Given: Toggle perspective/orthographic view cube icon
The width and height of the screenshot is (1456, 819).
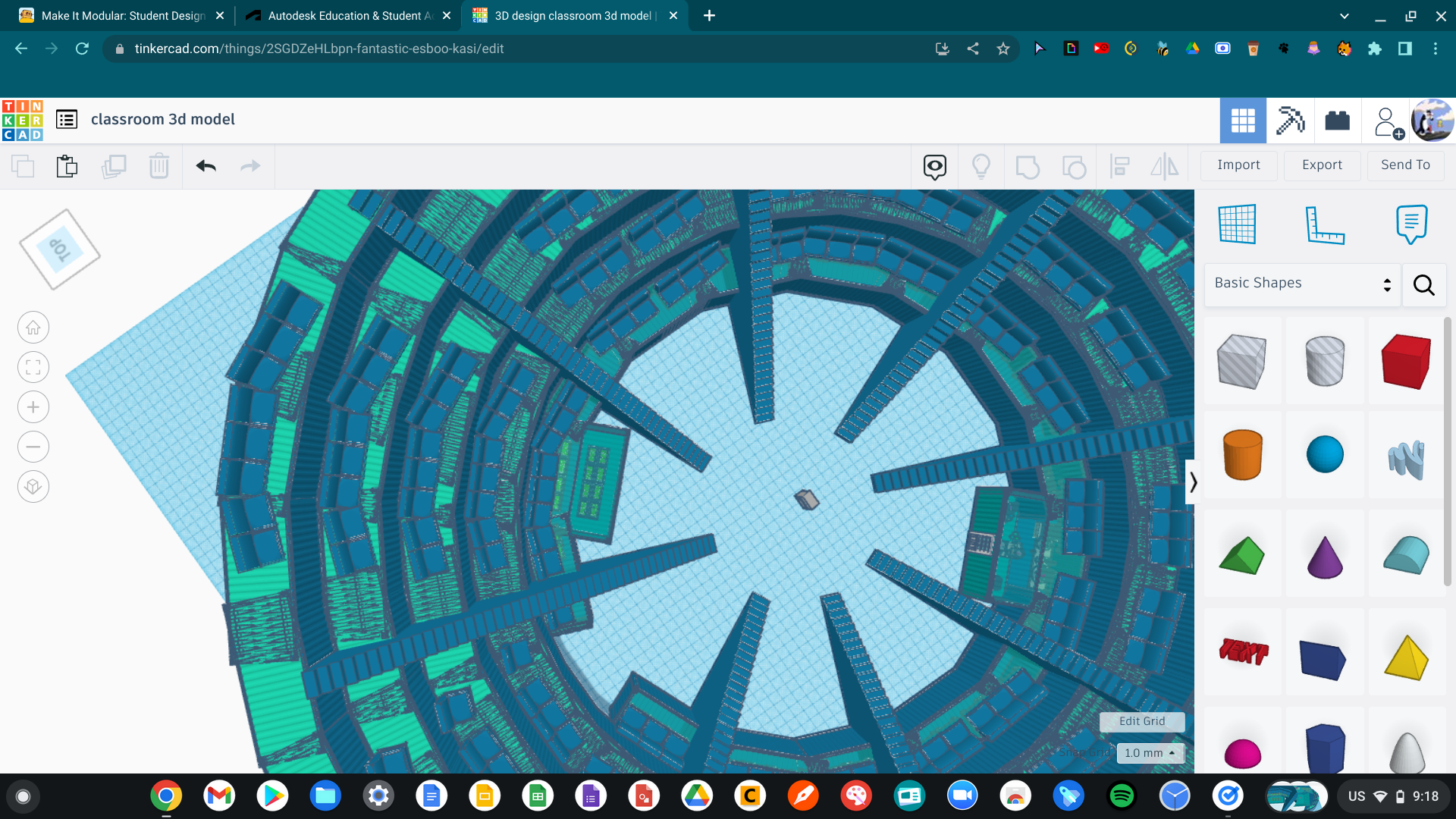Looking at the screenshot, I should click(x=33, y=487).
